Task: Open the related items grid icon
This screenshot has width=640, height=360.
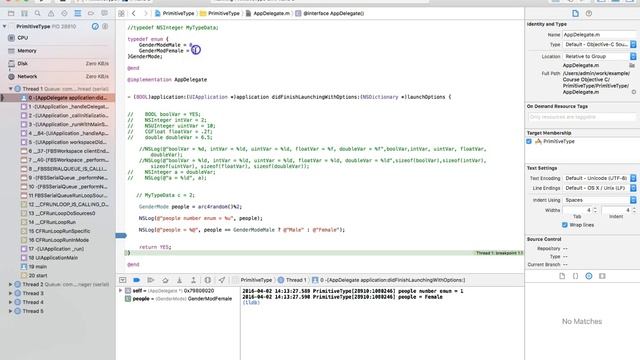Action: point(121,13)
